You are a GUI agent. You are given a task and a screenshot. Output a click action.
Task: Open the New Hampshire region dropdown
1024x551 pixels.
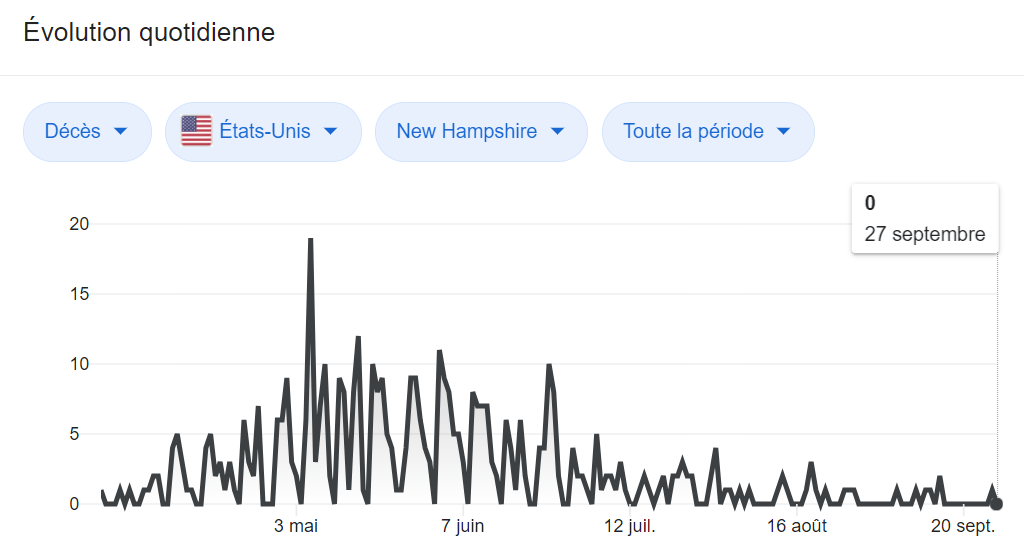[x=481, y=132]
